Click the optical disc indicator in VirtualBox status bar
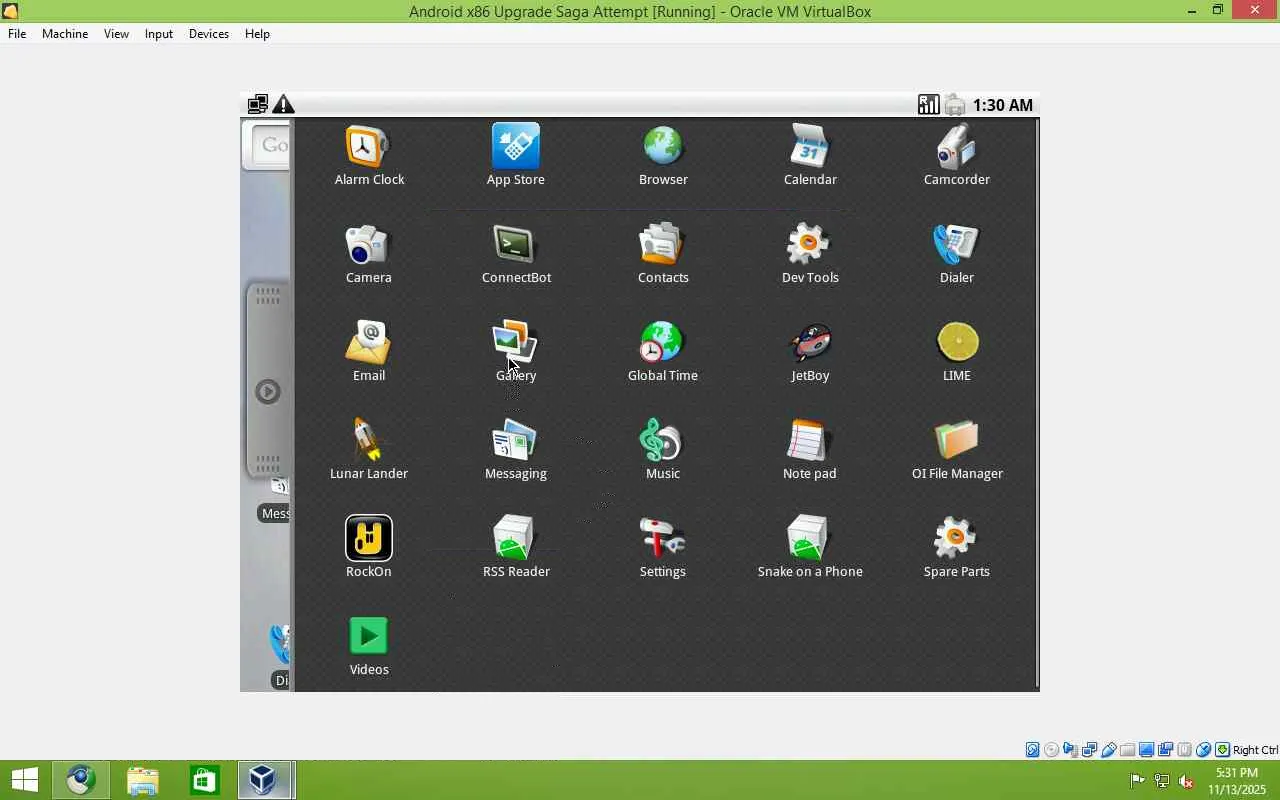Viewport: 1280px width, 800px height. click(1051, 750)
